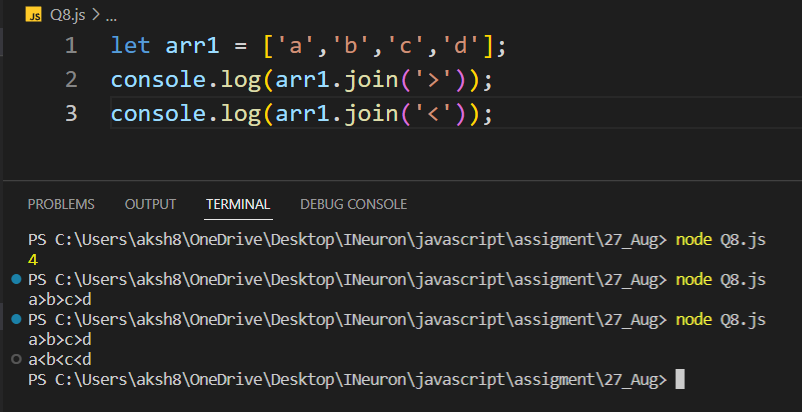Select the TERMINAL tab
Screen dimensions: 802x412
click(x=238, y=204)
